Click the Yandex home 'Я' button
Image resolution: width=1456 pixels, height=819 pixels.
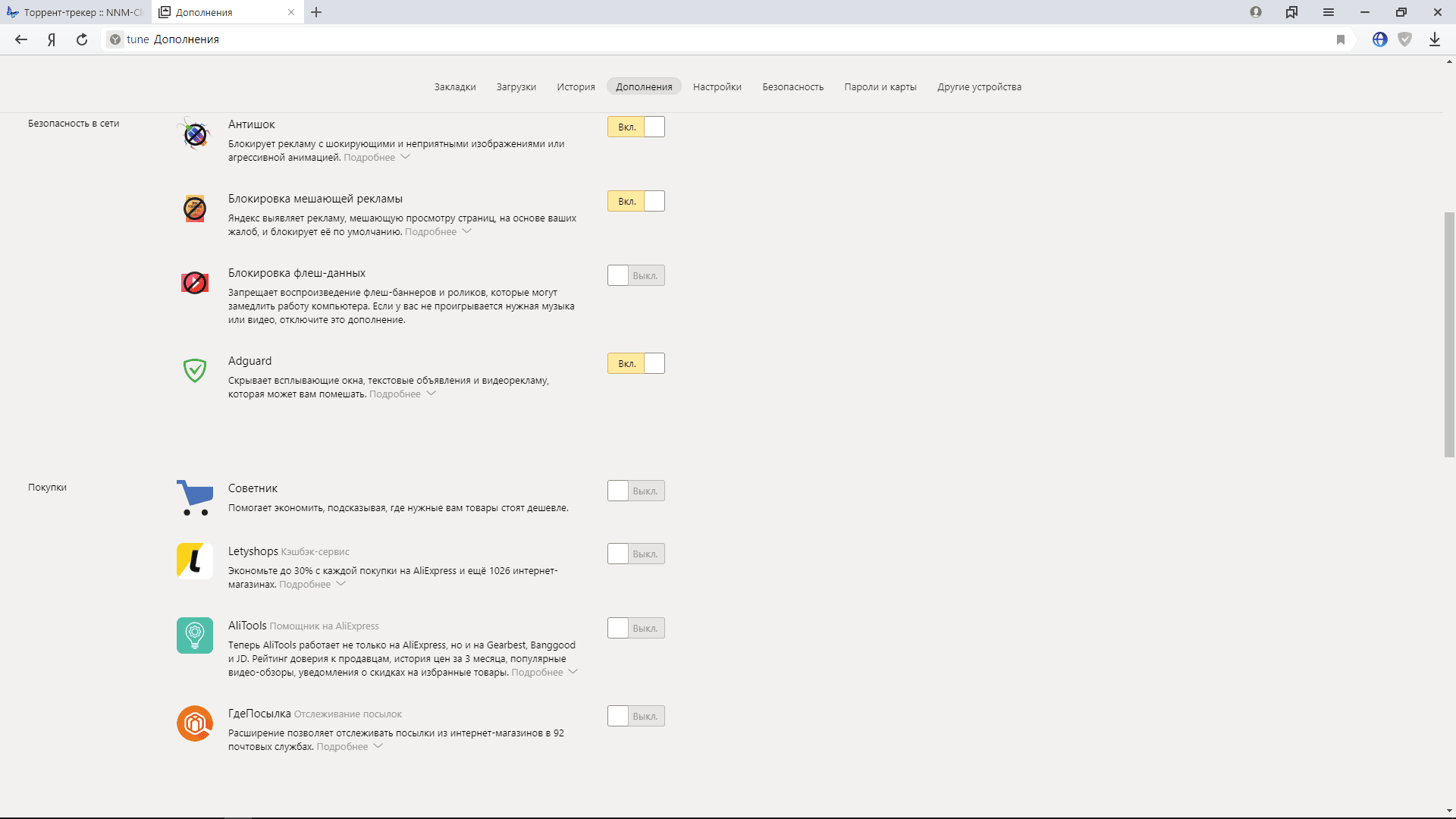[x=52, y=39]
